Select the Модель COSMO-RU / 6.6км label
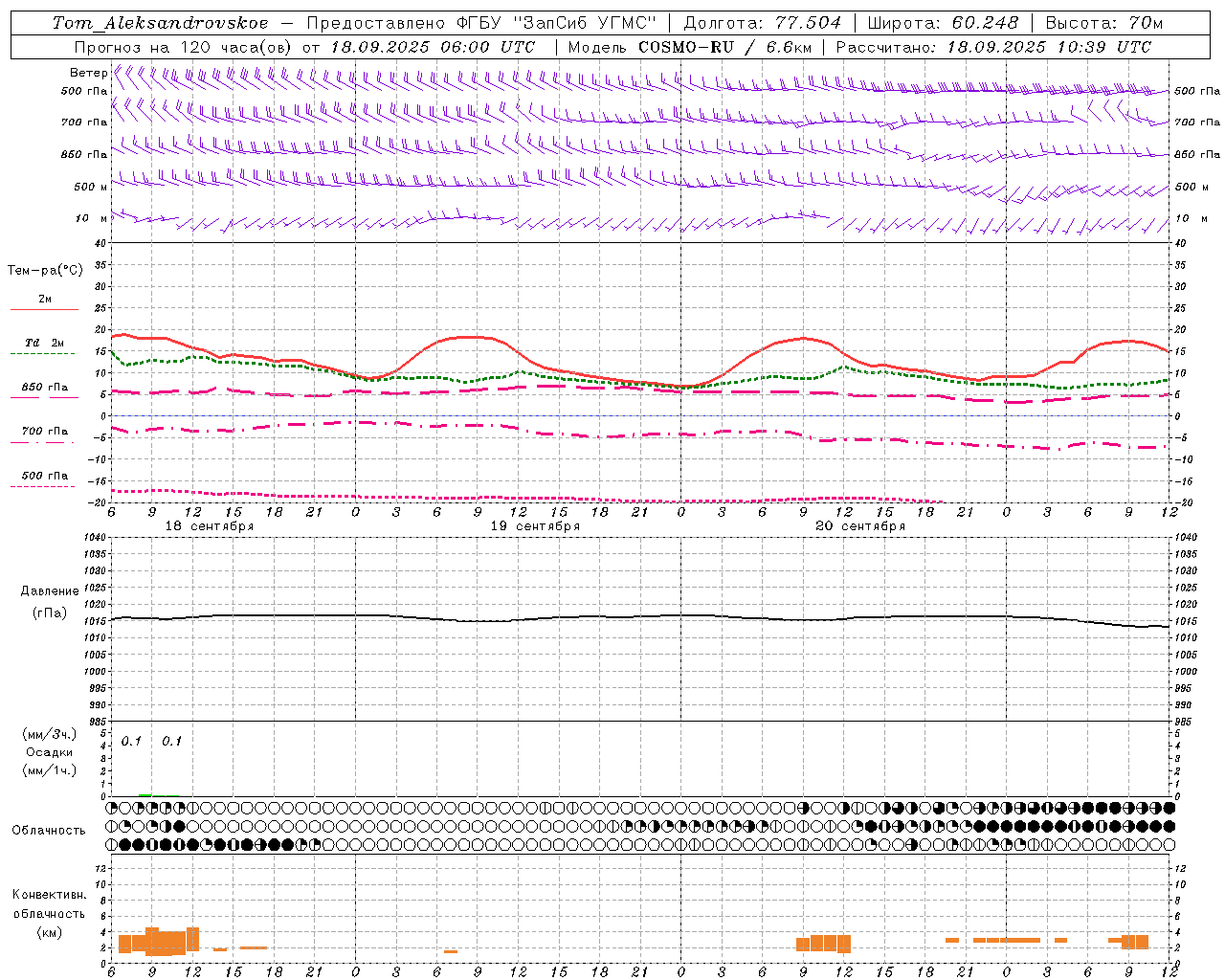The image size is (1225, 980). (x=689, y=47)
